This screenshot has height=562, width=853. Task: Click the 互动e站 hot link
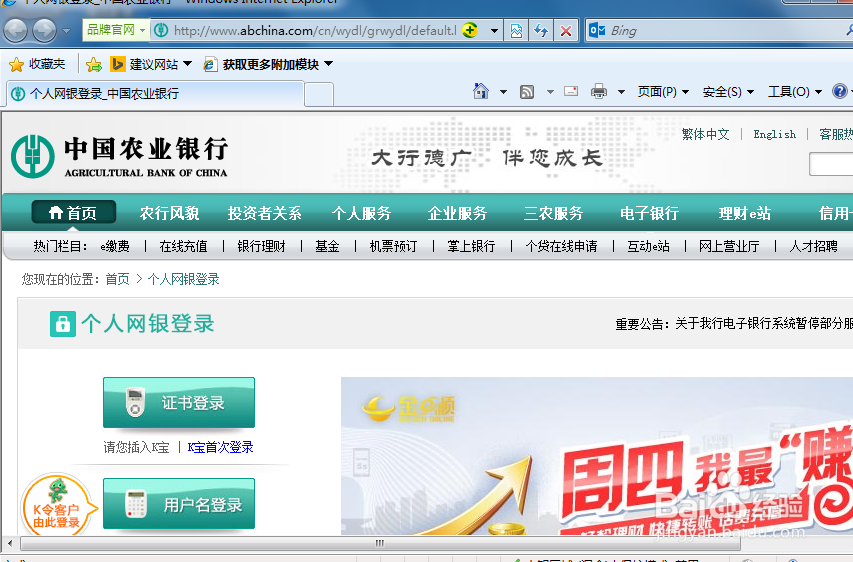[648, 246]
